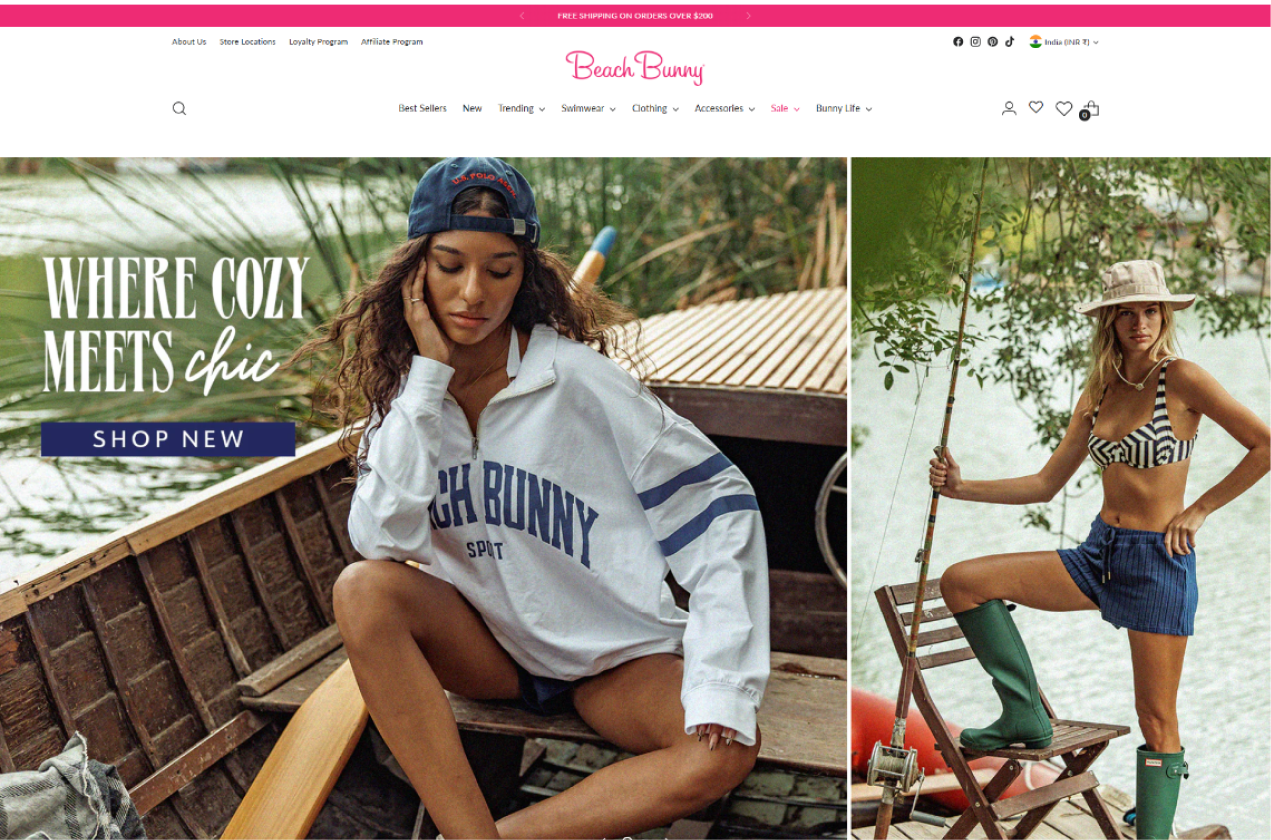Open the Sale menu
This screenshot has width=1271, height=840.
click(785, 108)
